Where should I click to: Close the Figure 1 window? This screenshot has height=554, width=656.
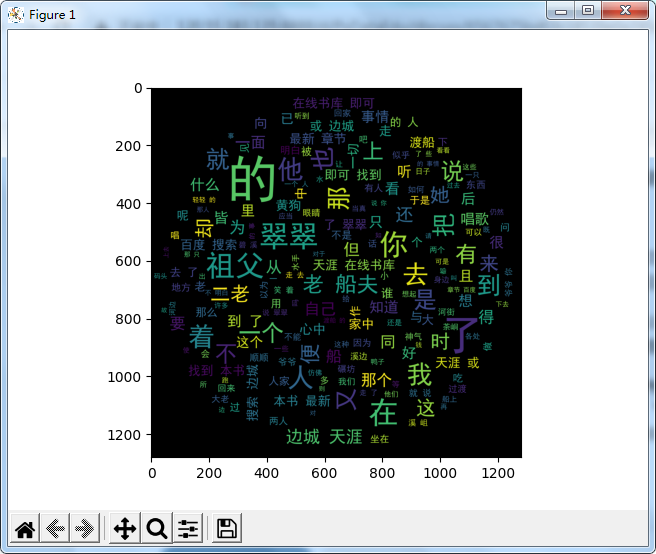625,10
